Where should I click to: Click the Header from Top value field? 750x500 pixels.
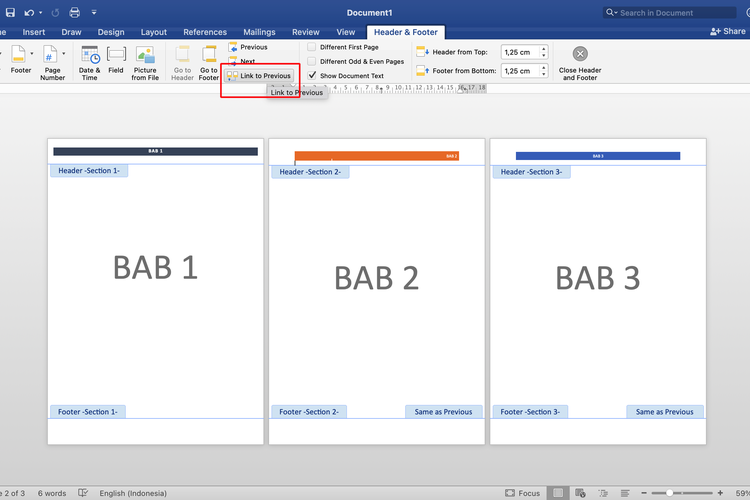click(520, 52)
